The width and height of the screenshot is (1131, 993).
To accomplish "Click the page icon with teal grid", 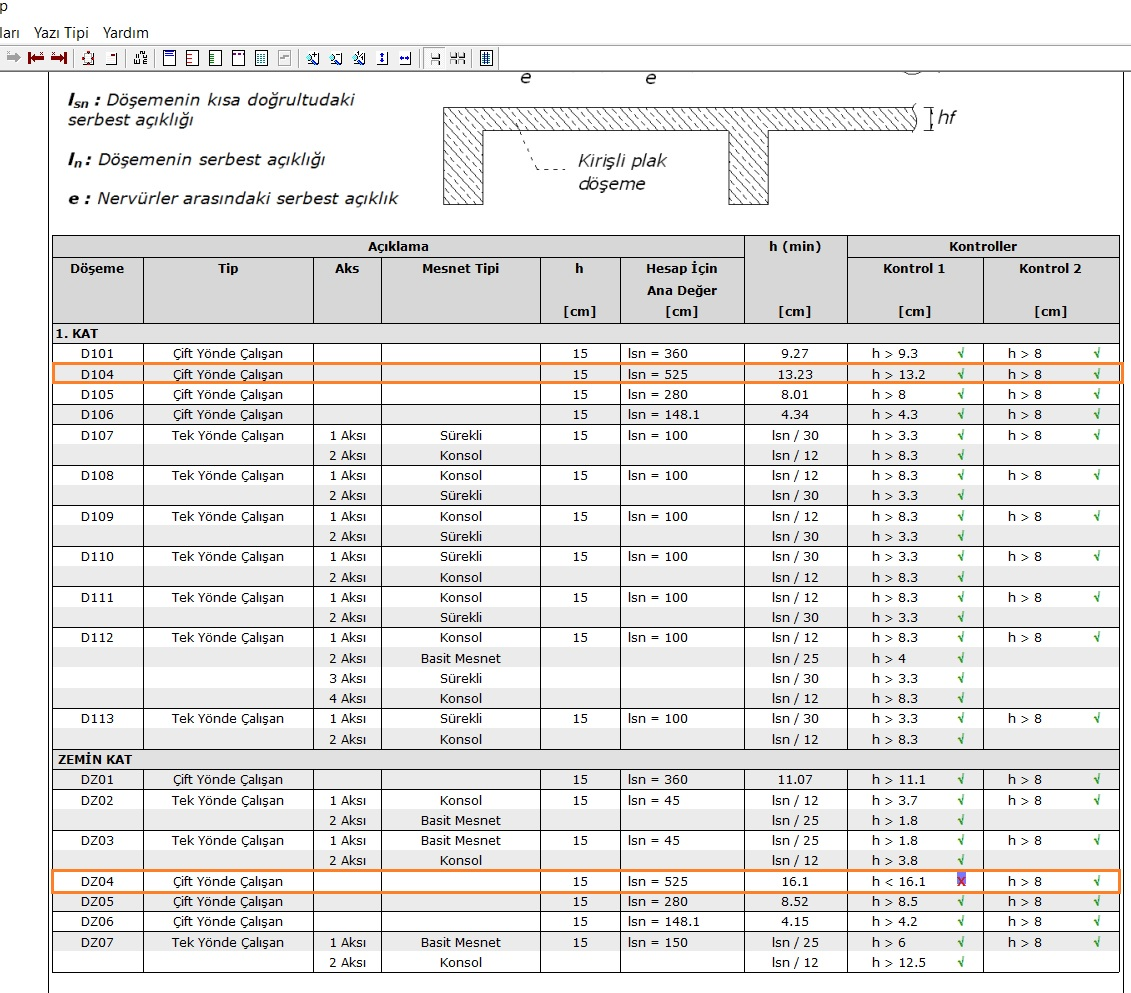I will (x=261, y=58).
